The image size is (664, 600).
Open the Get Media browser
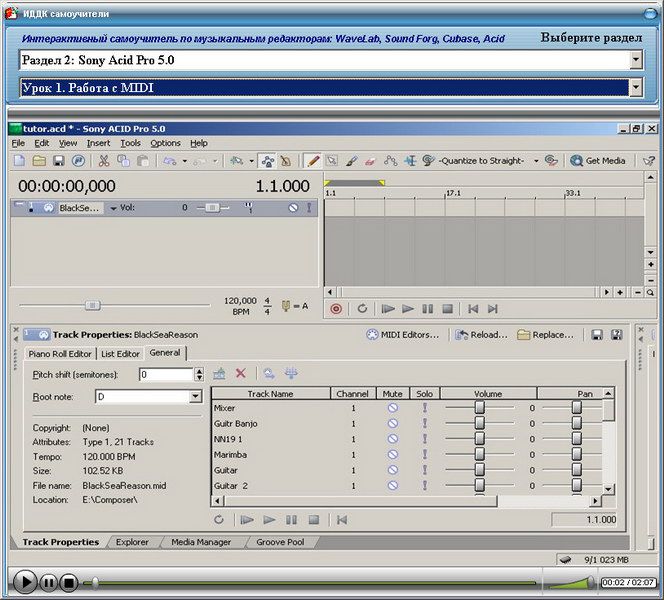pos(598,160)
